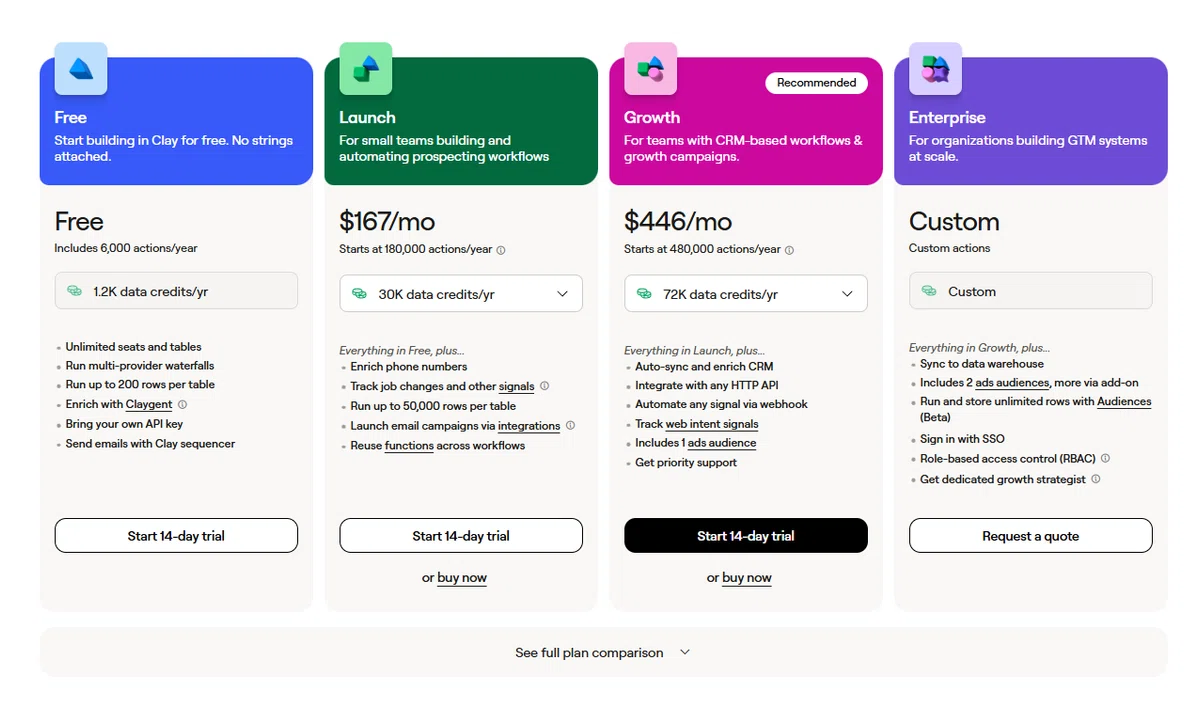Click the Free plan blue shape icon
1200x707 pixels.
coord(81,68)
